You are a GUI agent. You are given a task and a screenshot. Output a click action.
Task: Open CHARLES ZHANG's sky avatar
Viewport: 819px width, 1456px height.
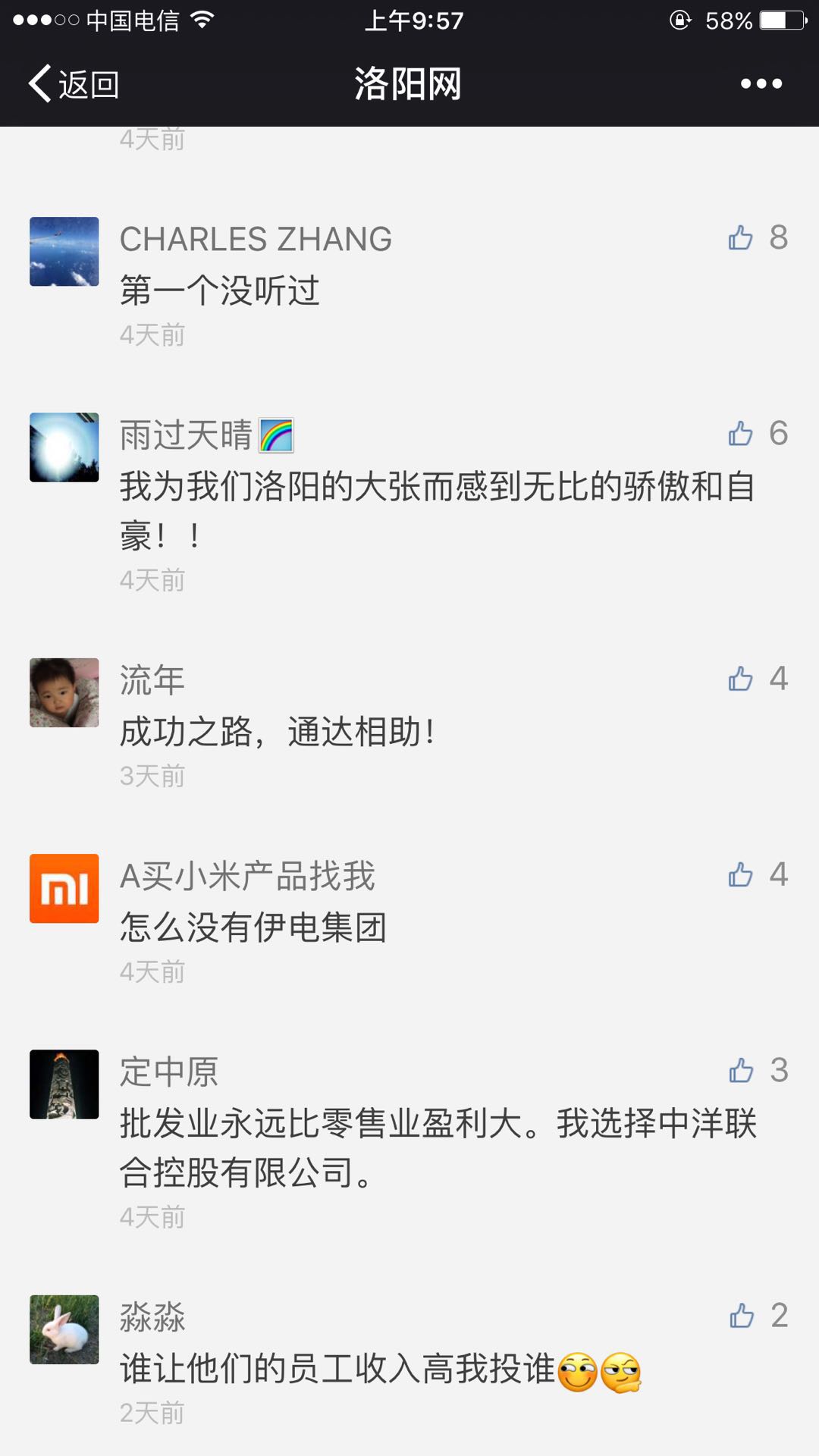point(64,252)
